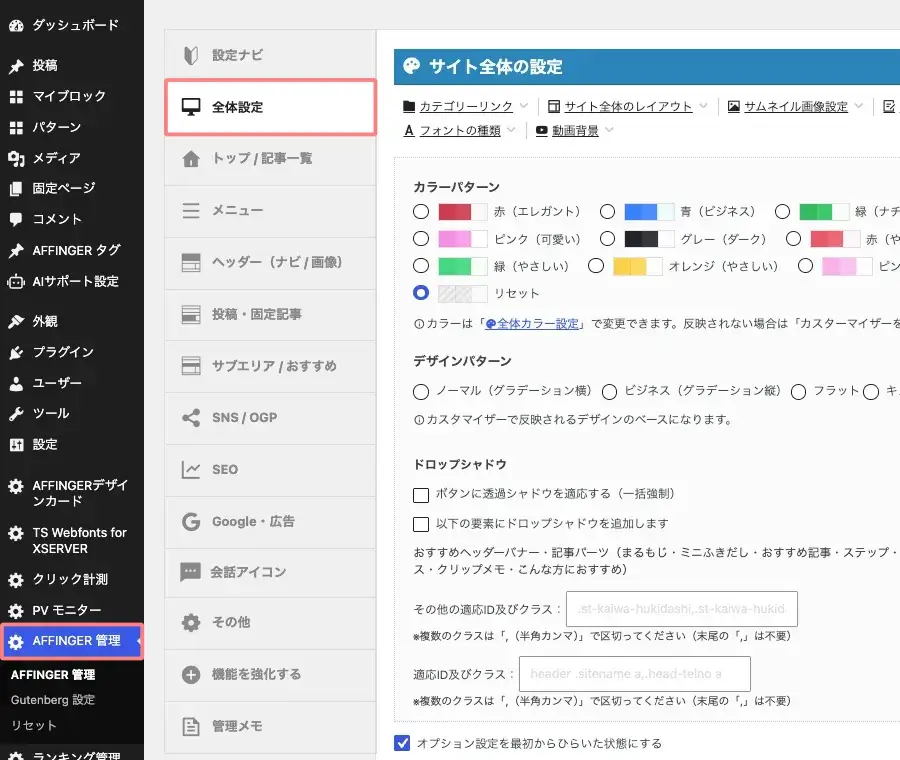This screenshot has width=900, height=760.
Task: Click the PV モニター gear icon
Action: 16,611
